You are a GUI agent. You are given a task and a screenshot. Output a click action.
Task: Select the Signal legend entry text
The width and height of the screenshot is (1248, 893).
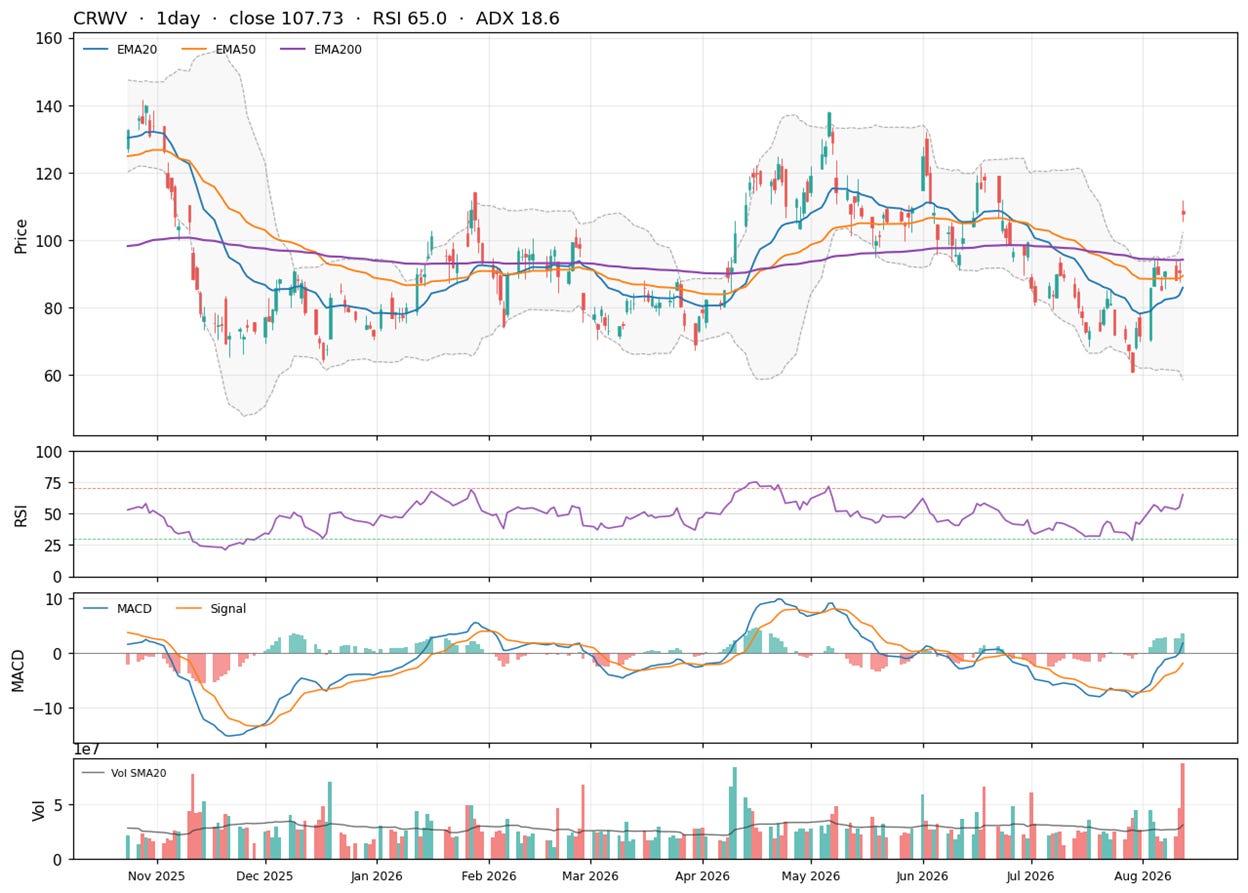coord(229,608)
